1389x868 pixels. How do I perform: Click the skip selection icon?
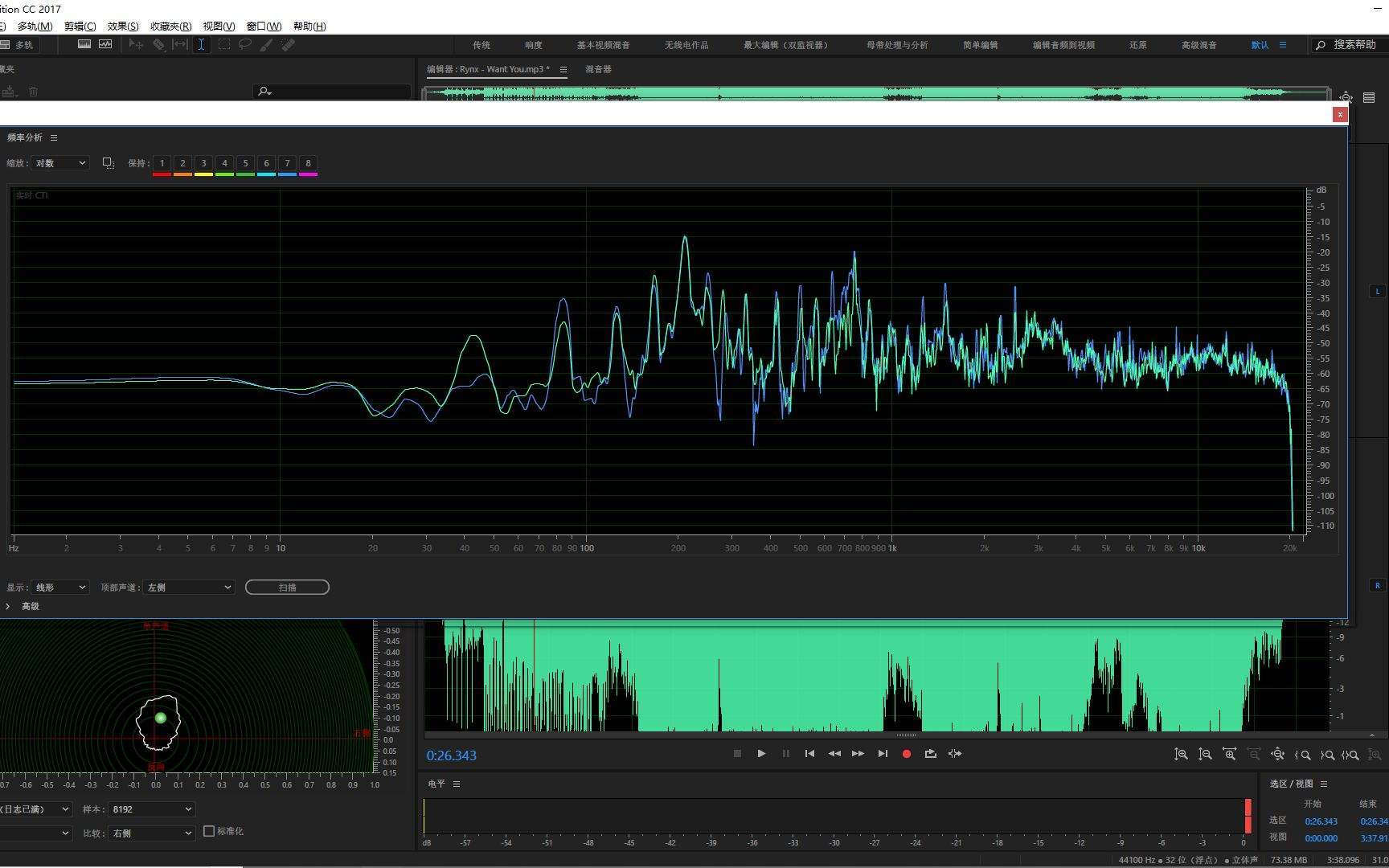955,754
